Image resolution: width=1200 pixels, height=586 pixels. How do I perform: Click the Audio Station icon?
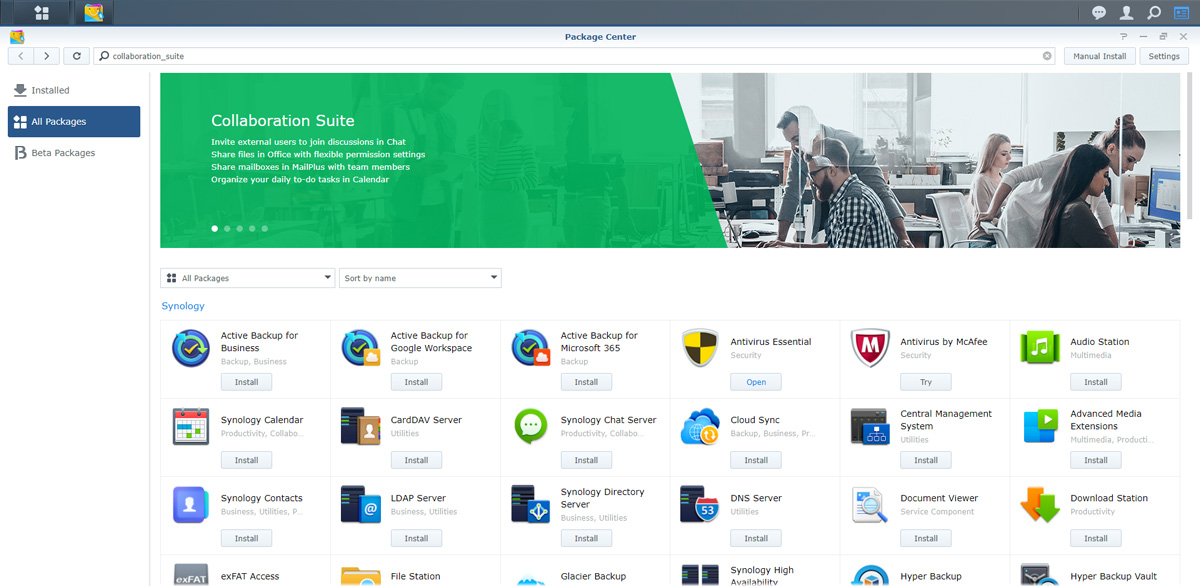(x=1040, y=349)
